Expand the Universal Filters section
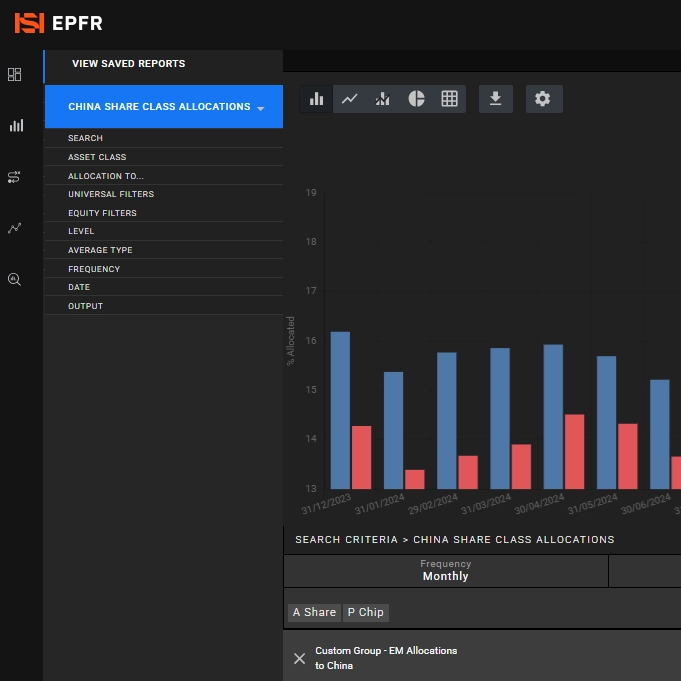Viewport: 681px width, 681px height. coord(111,194)
